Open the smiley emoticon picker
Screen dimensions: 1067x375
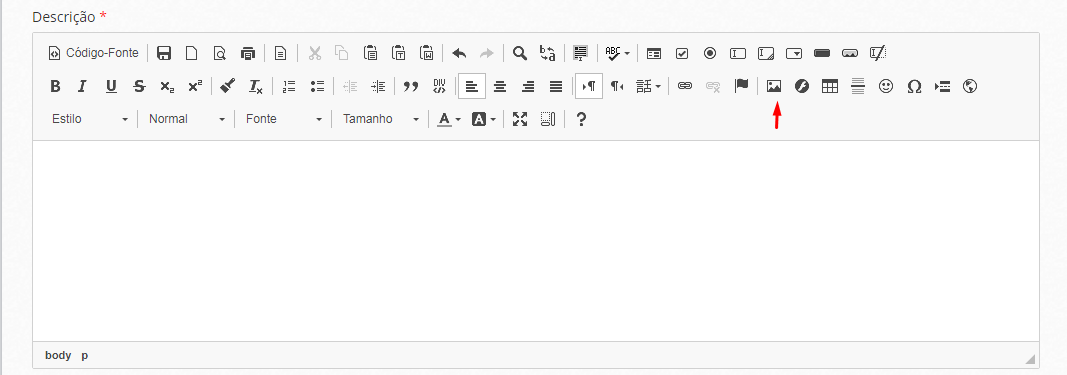(x=885, y=86)
